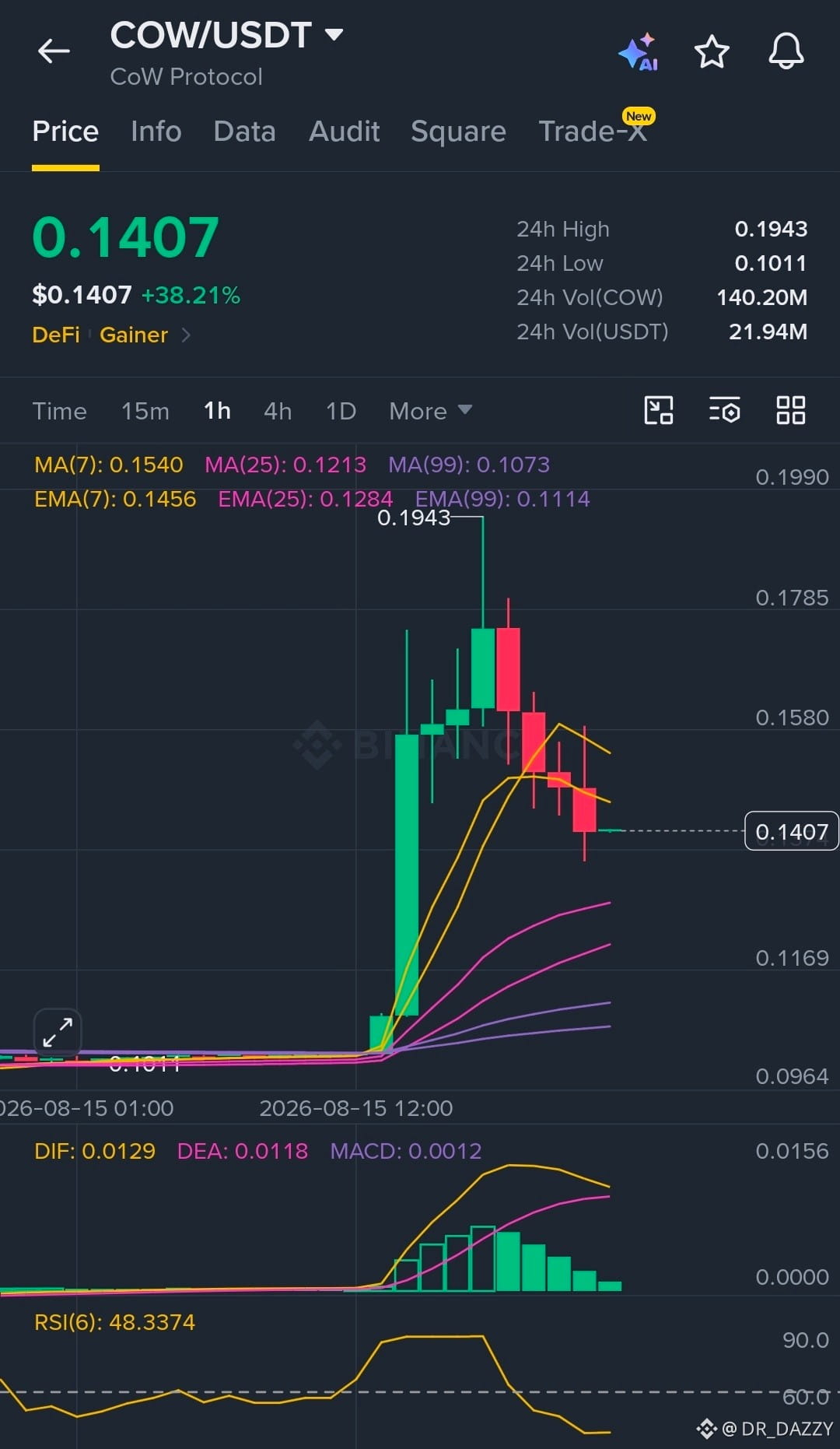
Task: Set a price alert via the bell icon
Action: coord(786,51)
